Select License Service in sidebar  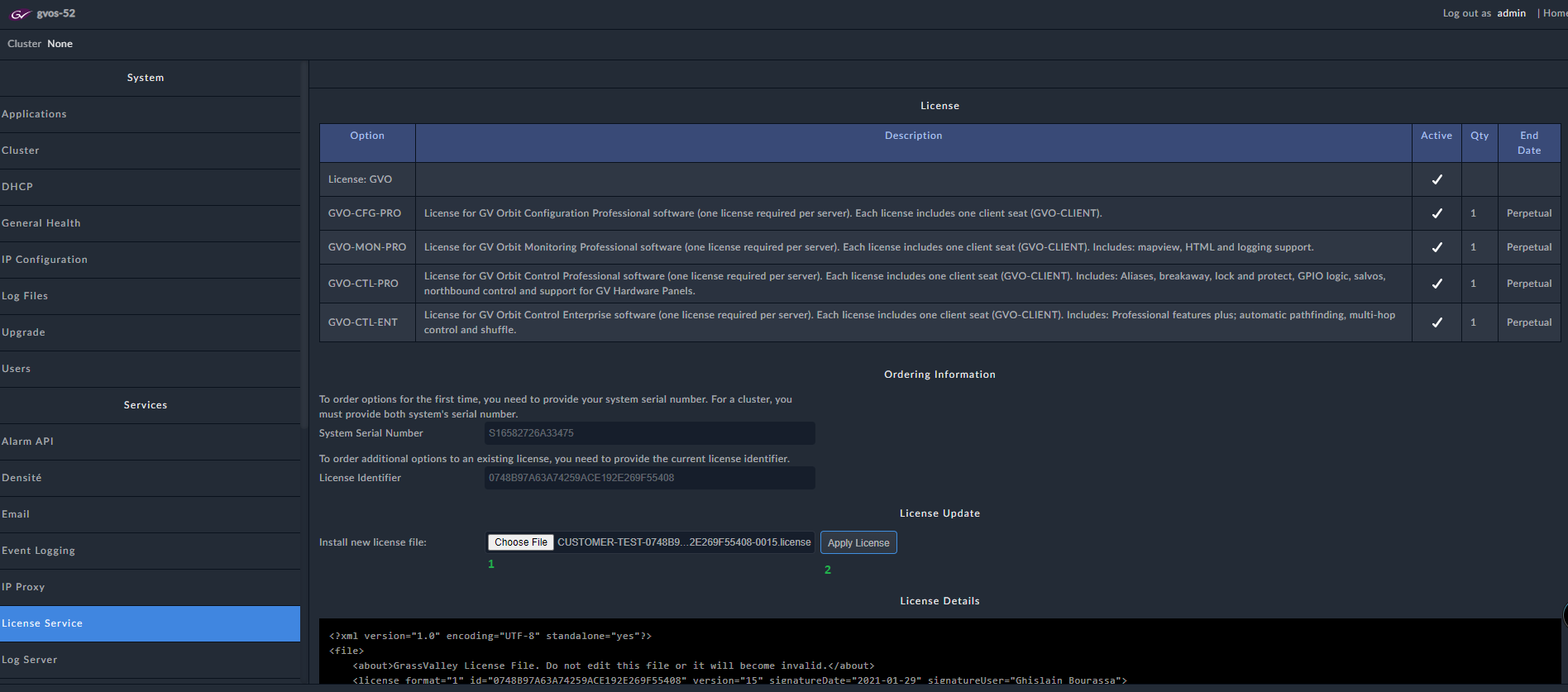tap(150, 623)
